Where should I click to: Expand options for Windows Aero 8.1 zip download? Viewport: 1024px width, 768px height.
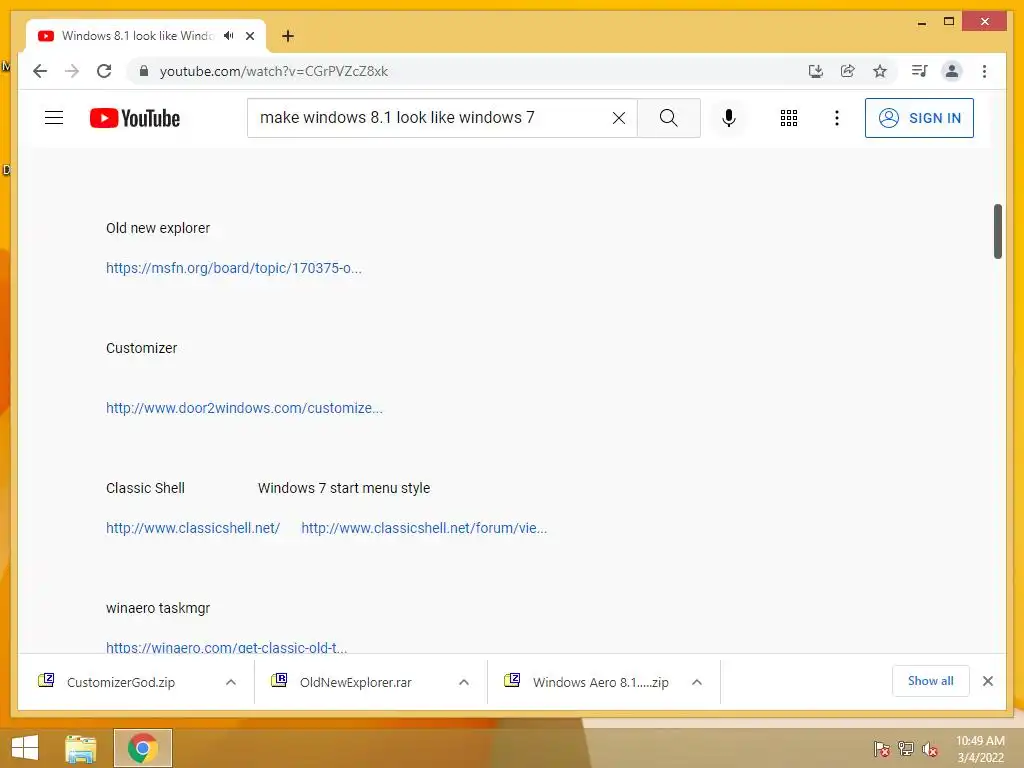click(697, 682)
